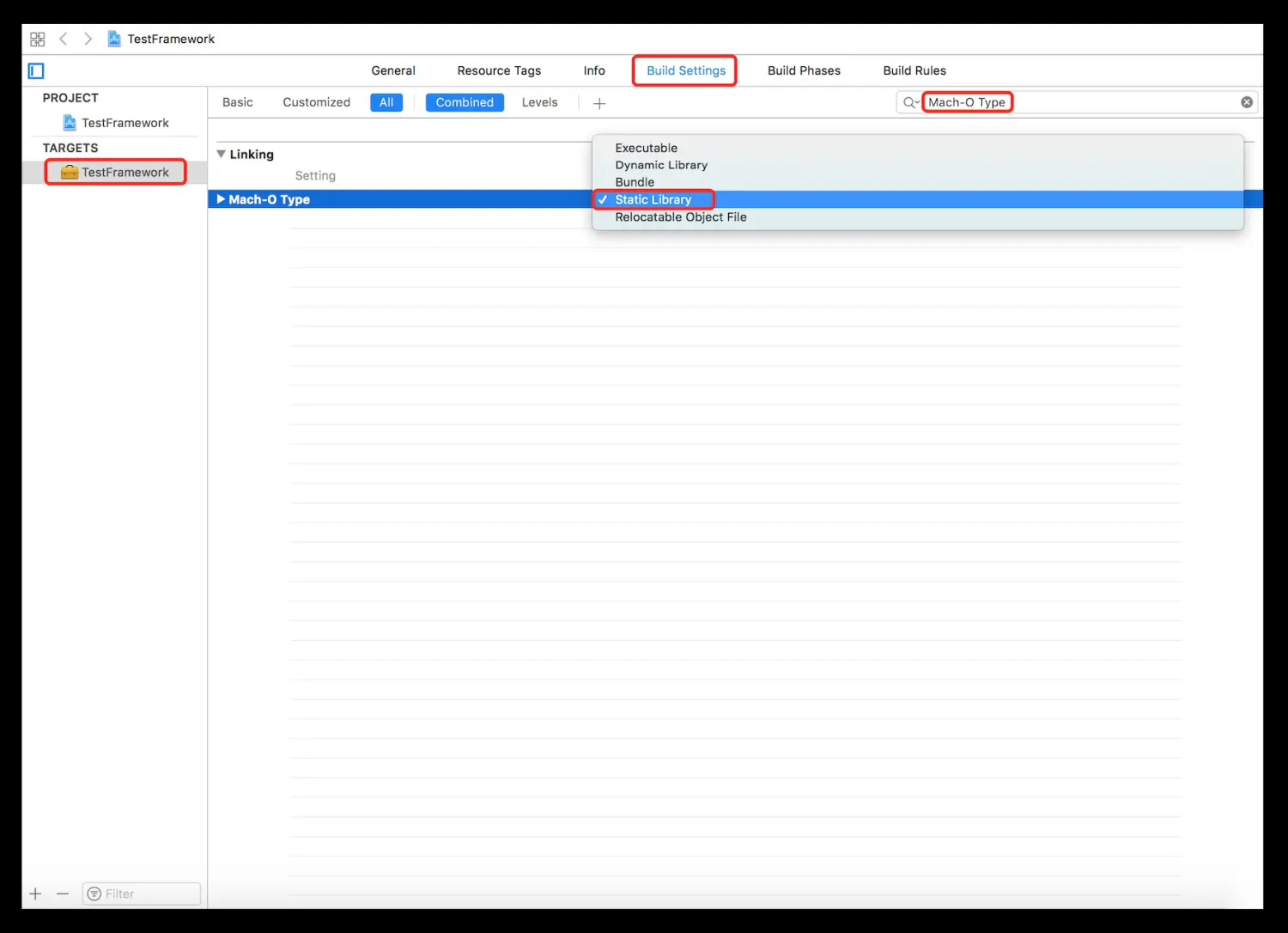This screenshot has height=933, width=1288.
Task: Clear the search field with the x icon
Action: point(1247,102)
